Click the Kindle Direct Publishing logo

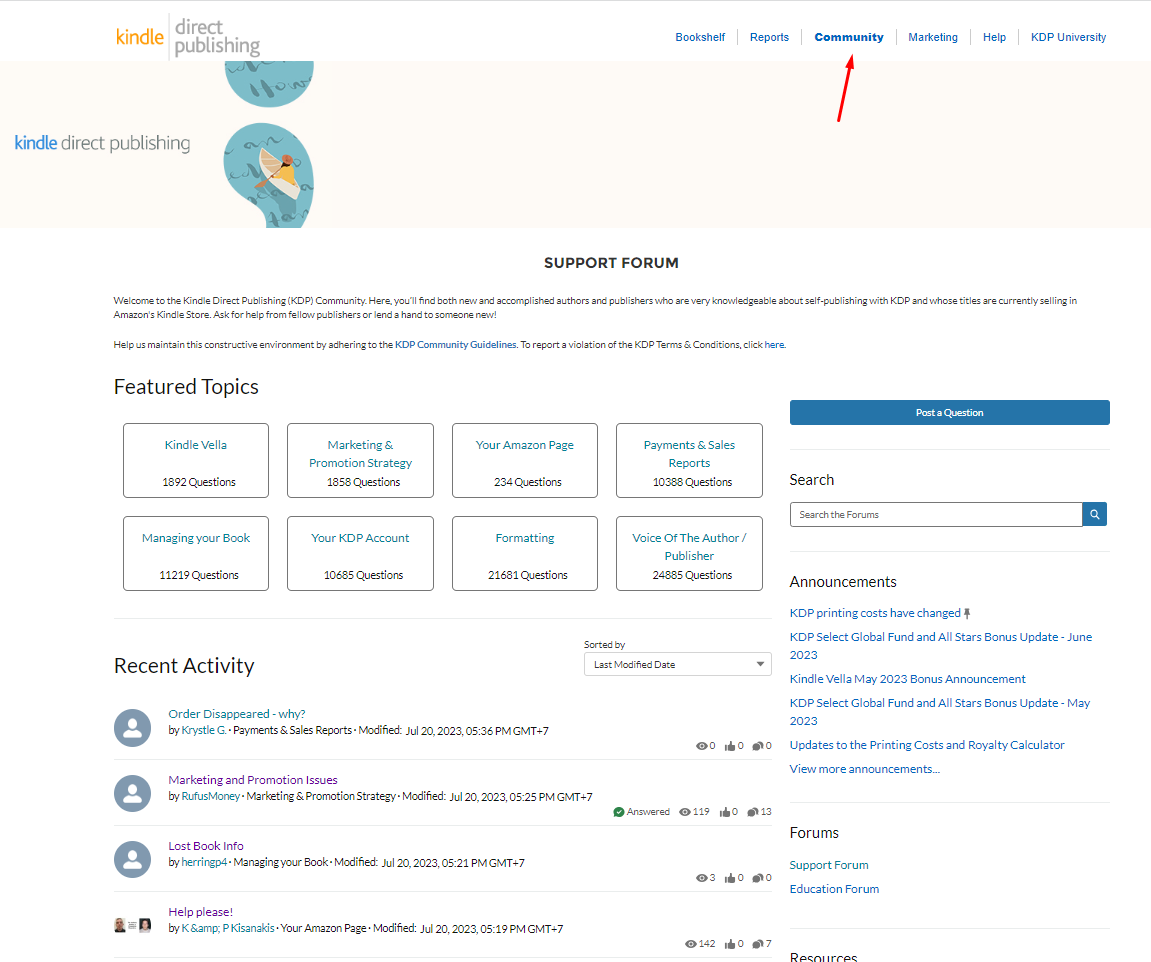coord(188,37)
